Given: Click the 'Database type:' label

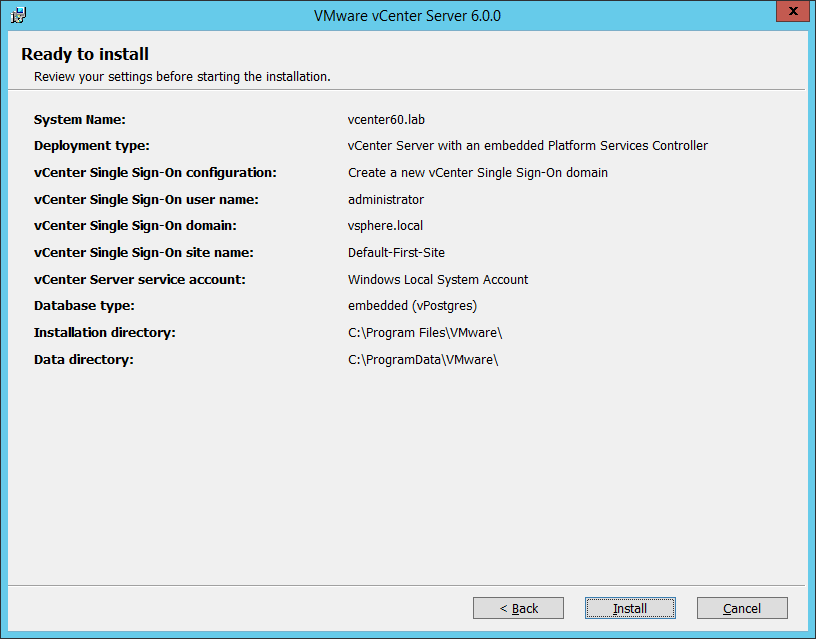Looking at the screenshot, I should (x=84, y=306).
